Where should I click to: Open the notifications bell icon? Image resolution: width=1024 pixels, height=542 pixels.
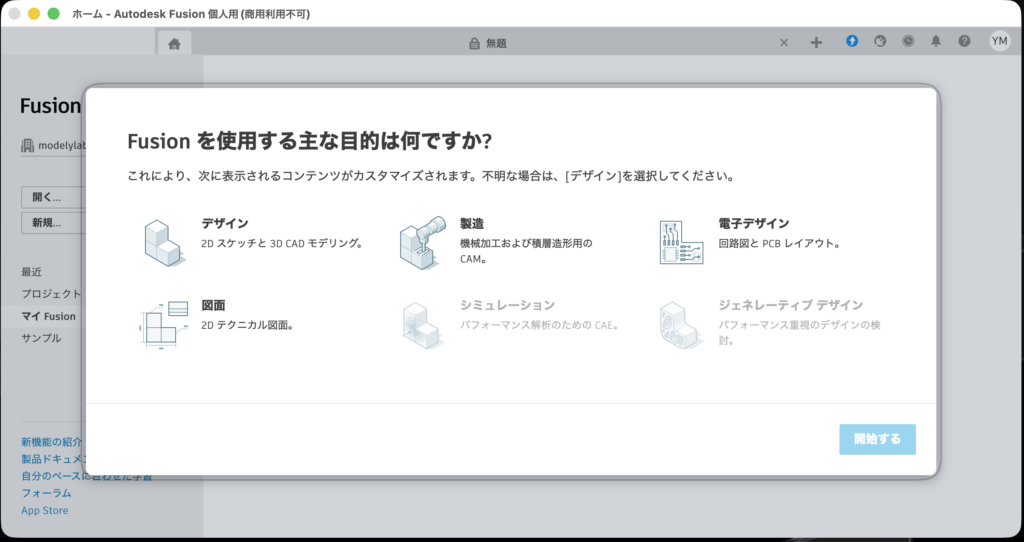tap(936, 42)
